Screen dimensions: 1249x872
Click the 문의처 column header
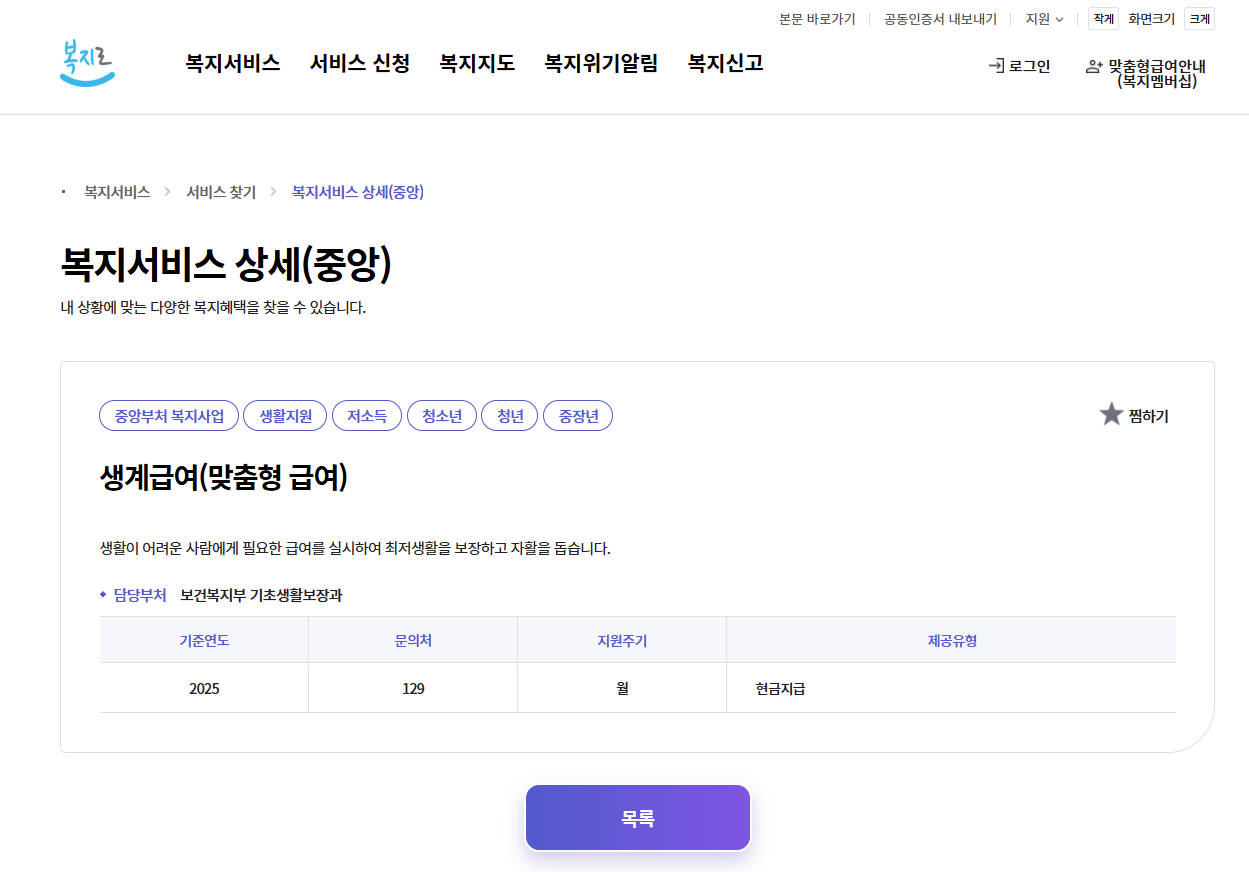click(413, 640)
